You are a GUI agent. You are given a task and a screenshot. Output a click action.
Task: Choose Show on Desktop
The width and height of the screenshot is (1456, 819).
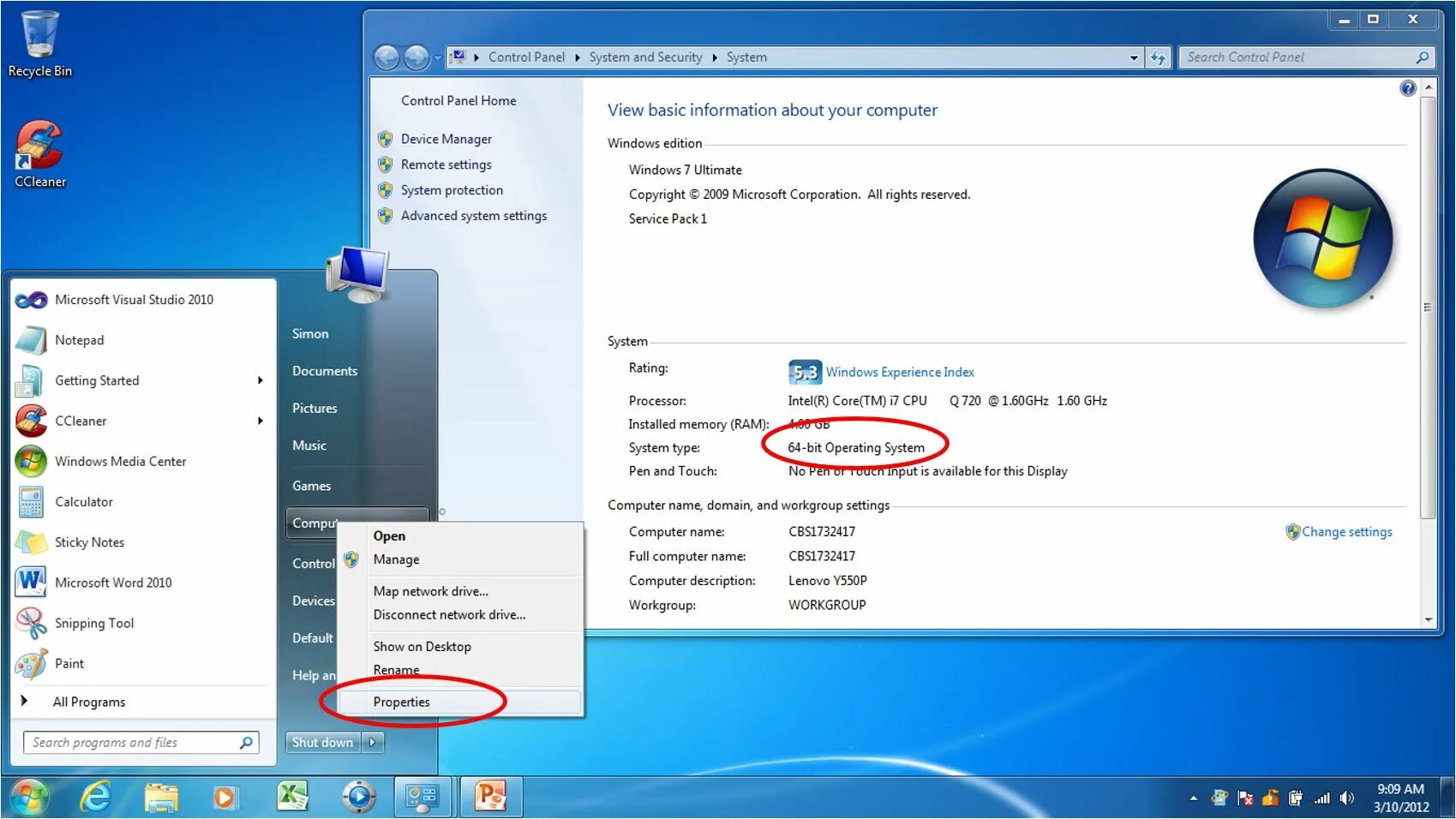click(x=422, y=647)
